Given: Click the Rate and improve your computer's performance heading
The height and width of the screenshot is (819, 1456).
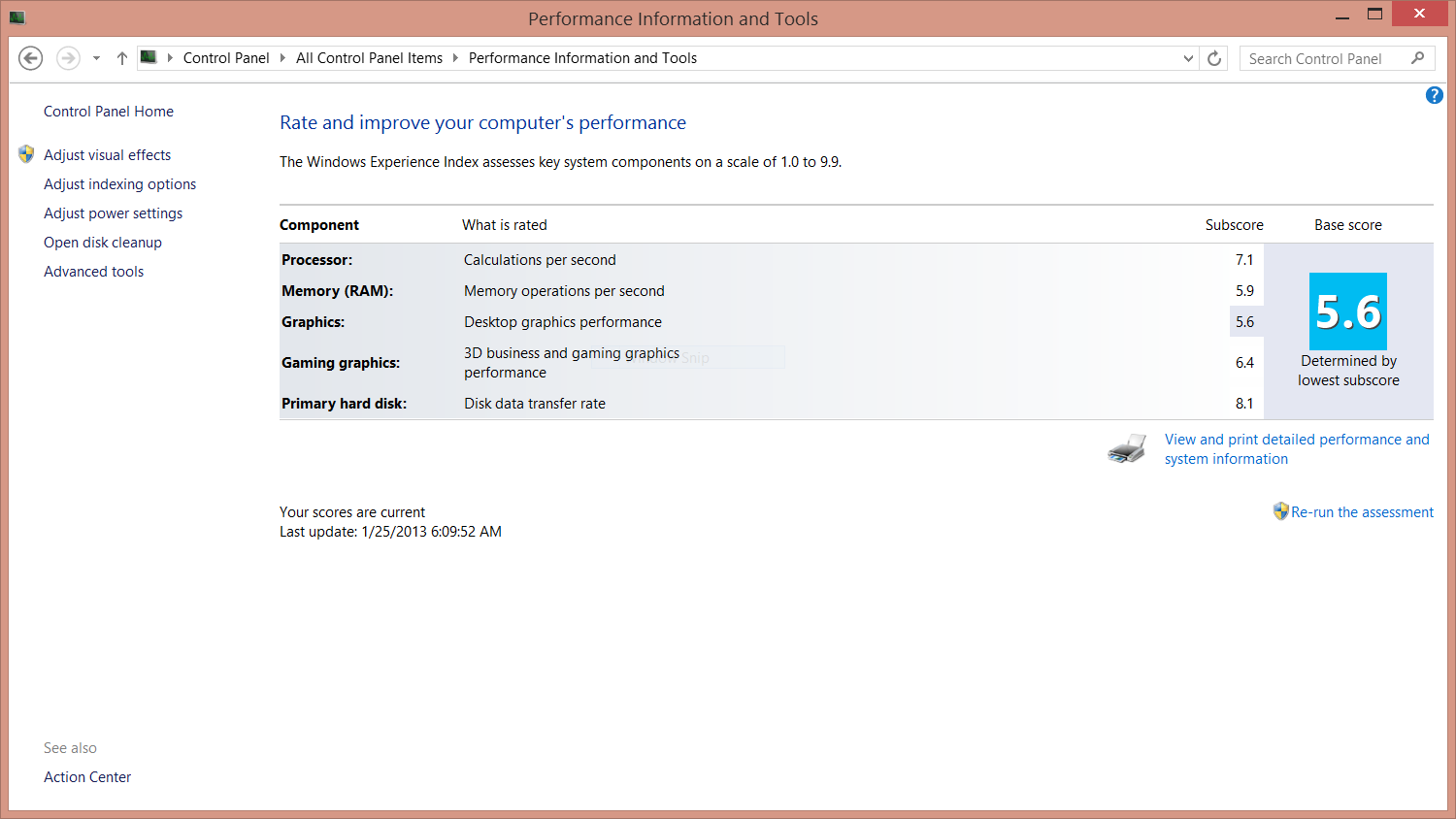Looking at the screenshot, I should (x=482, y=123).
